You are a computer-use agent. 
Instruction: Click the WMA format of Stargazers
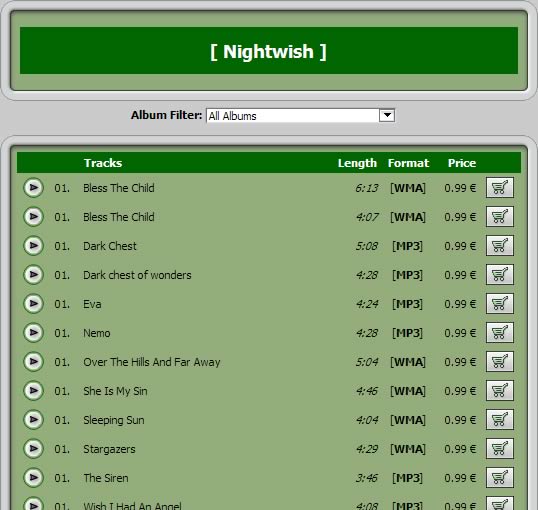click(x=408, y=449)
